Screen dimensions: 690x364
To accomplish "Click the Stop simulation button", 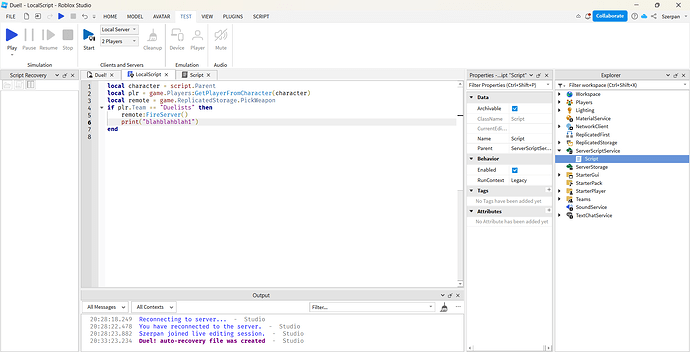I will pos(68,39).
